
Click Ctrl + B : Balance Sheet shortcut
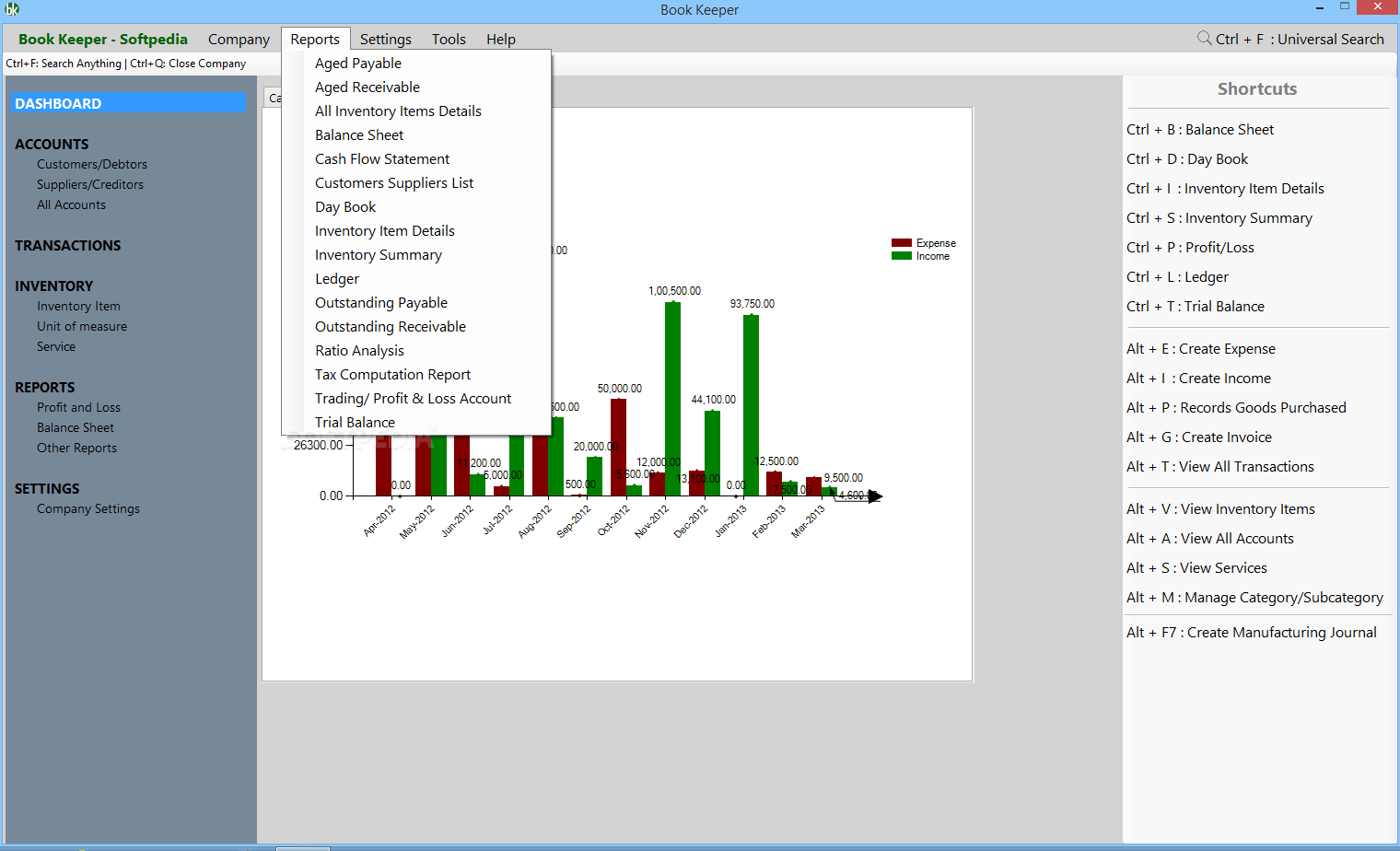pos(1200,129)
